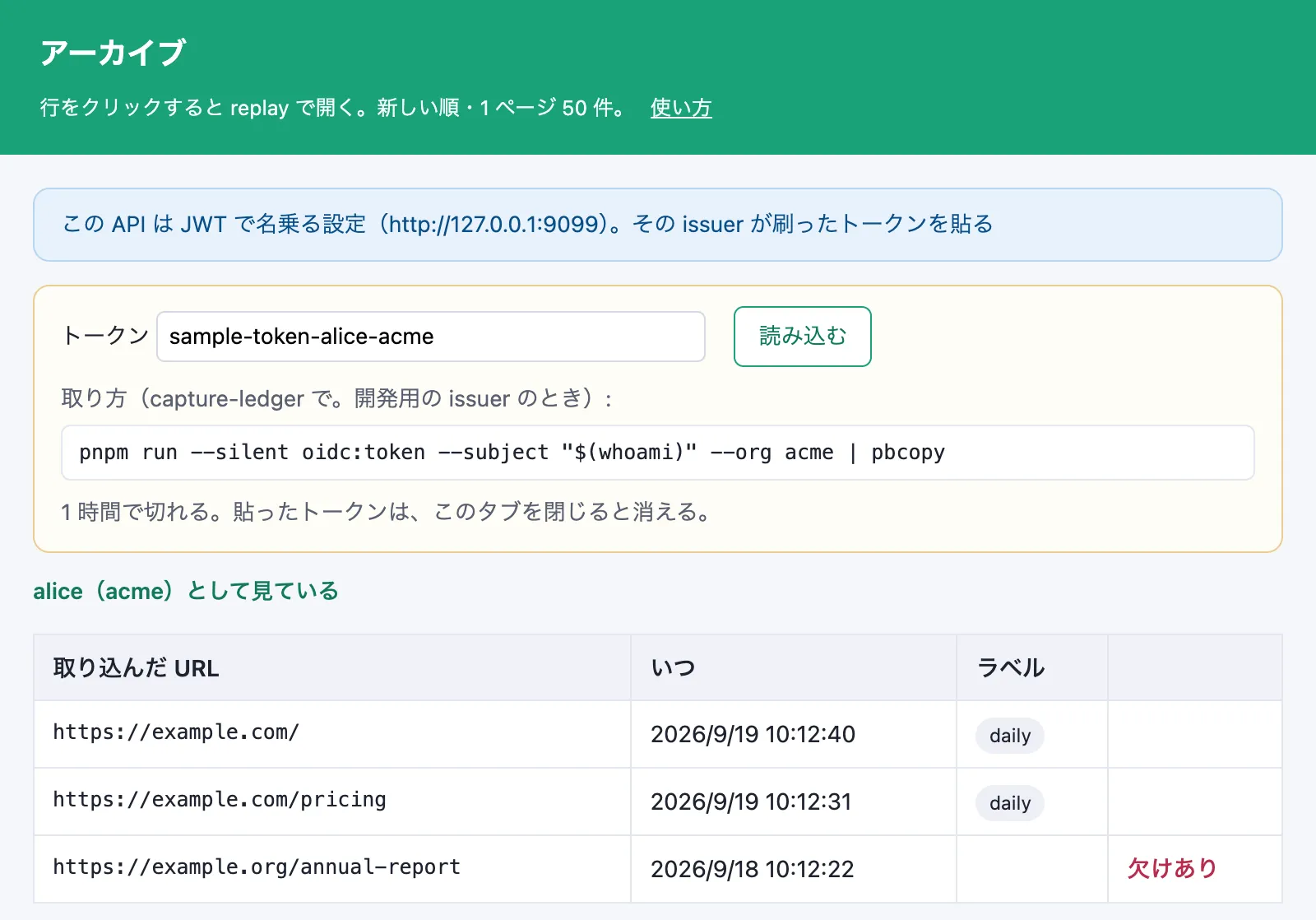Click the 欠けあり warning in the annual-report row
Viewport: 1316px width, 920px height.
[x=1172, y=868]
